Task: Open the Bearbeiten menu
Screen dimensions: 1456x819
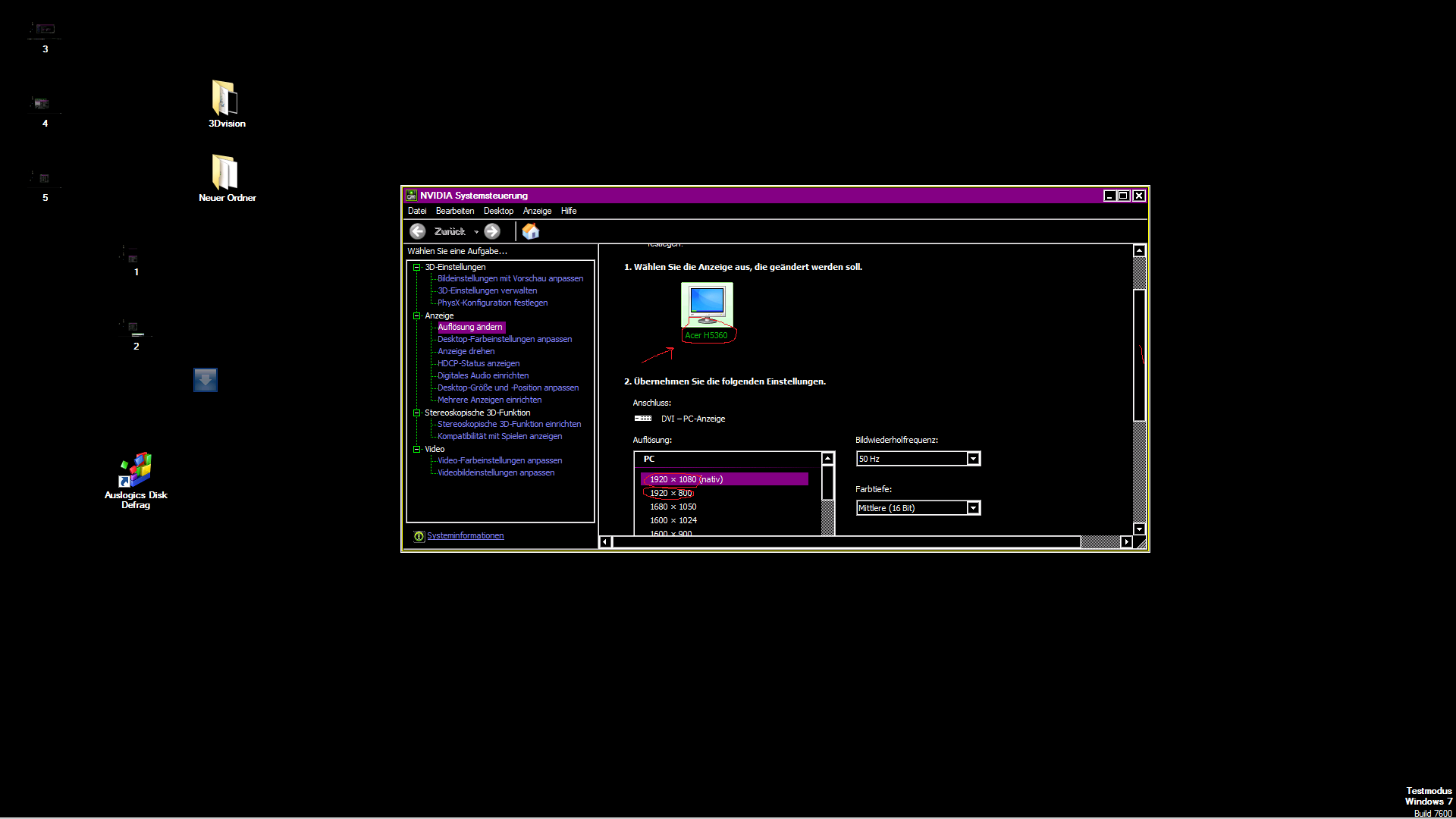Action: click(x=455, y=211)
